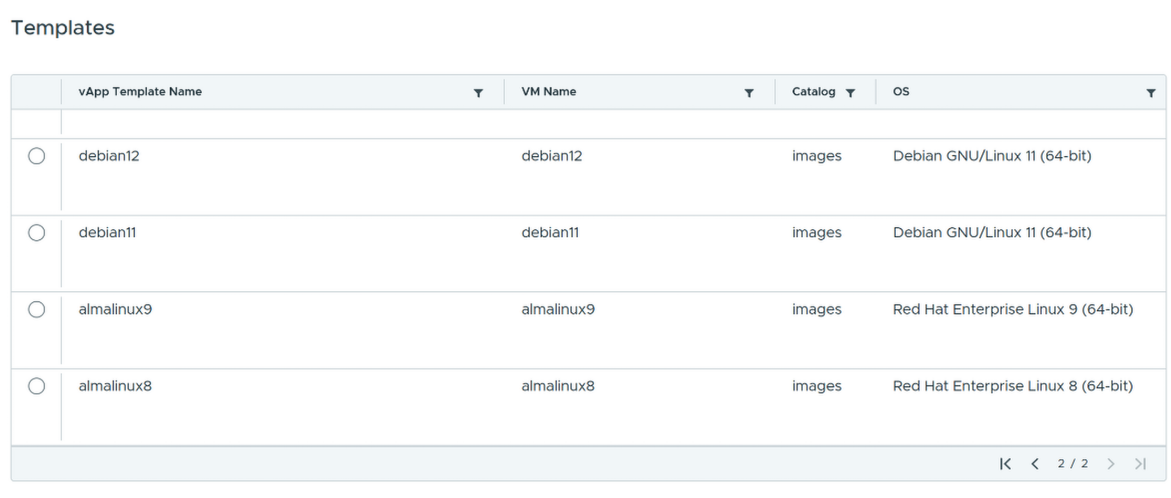Click the almalinux9 VM name cell
The height and width of the screenshot is (498, 1171).
click(x=558, y=309)
